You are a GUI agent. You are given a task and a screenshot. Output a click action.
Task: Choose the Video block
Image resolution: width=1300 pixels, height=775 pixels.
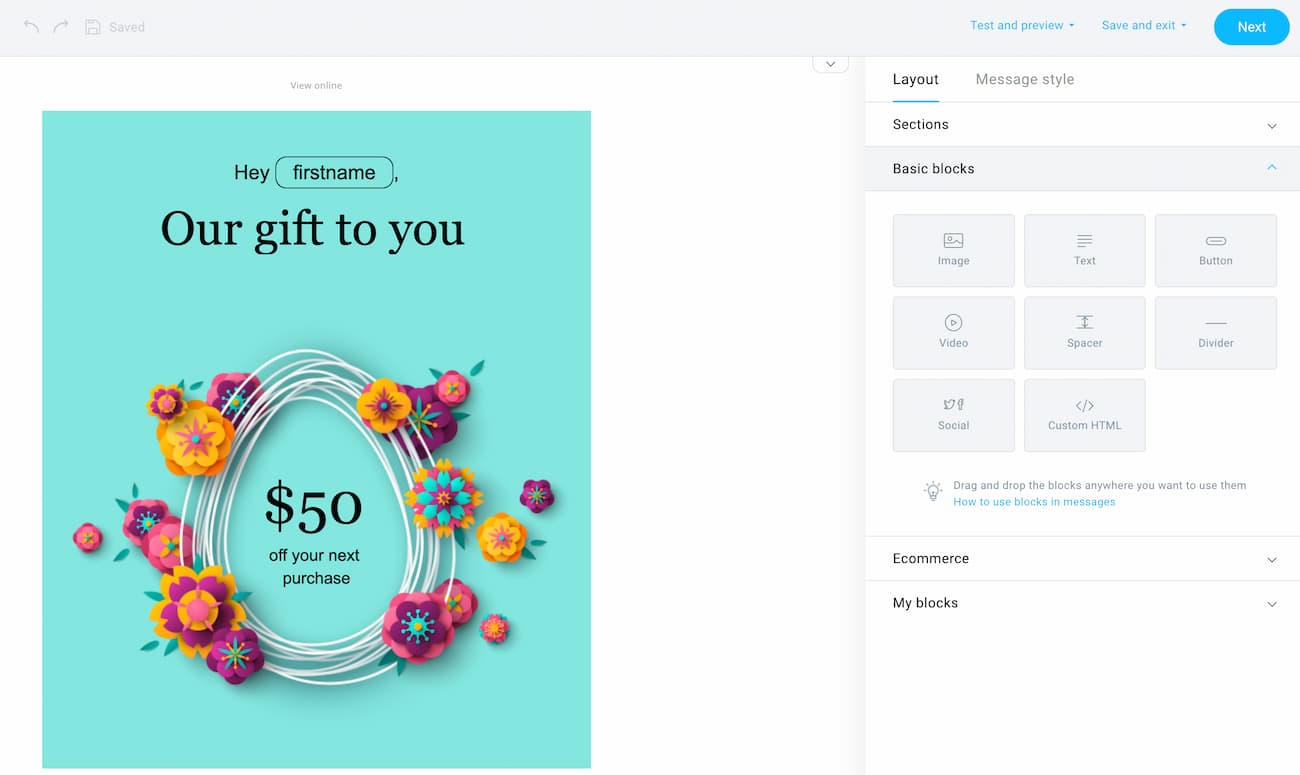[x=953, y=332]
